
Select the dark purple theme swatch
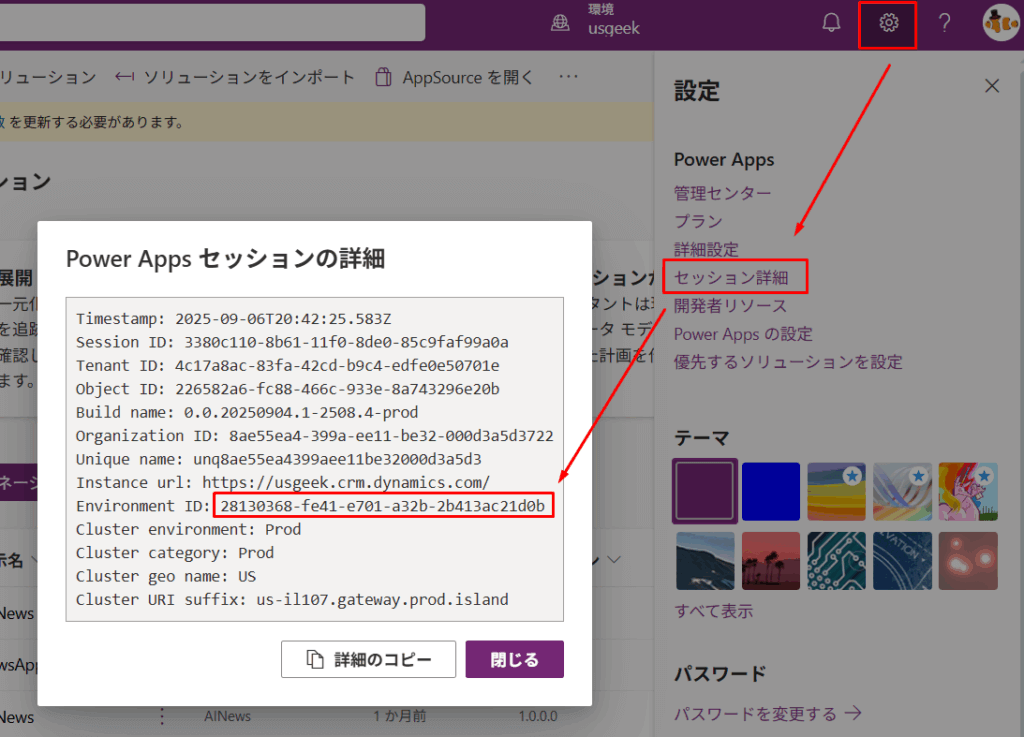click(x=705, y=491)
